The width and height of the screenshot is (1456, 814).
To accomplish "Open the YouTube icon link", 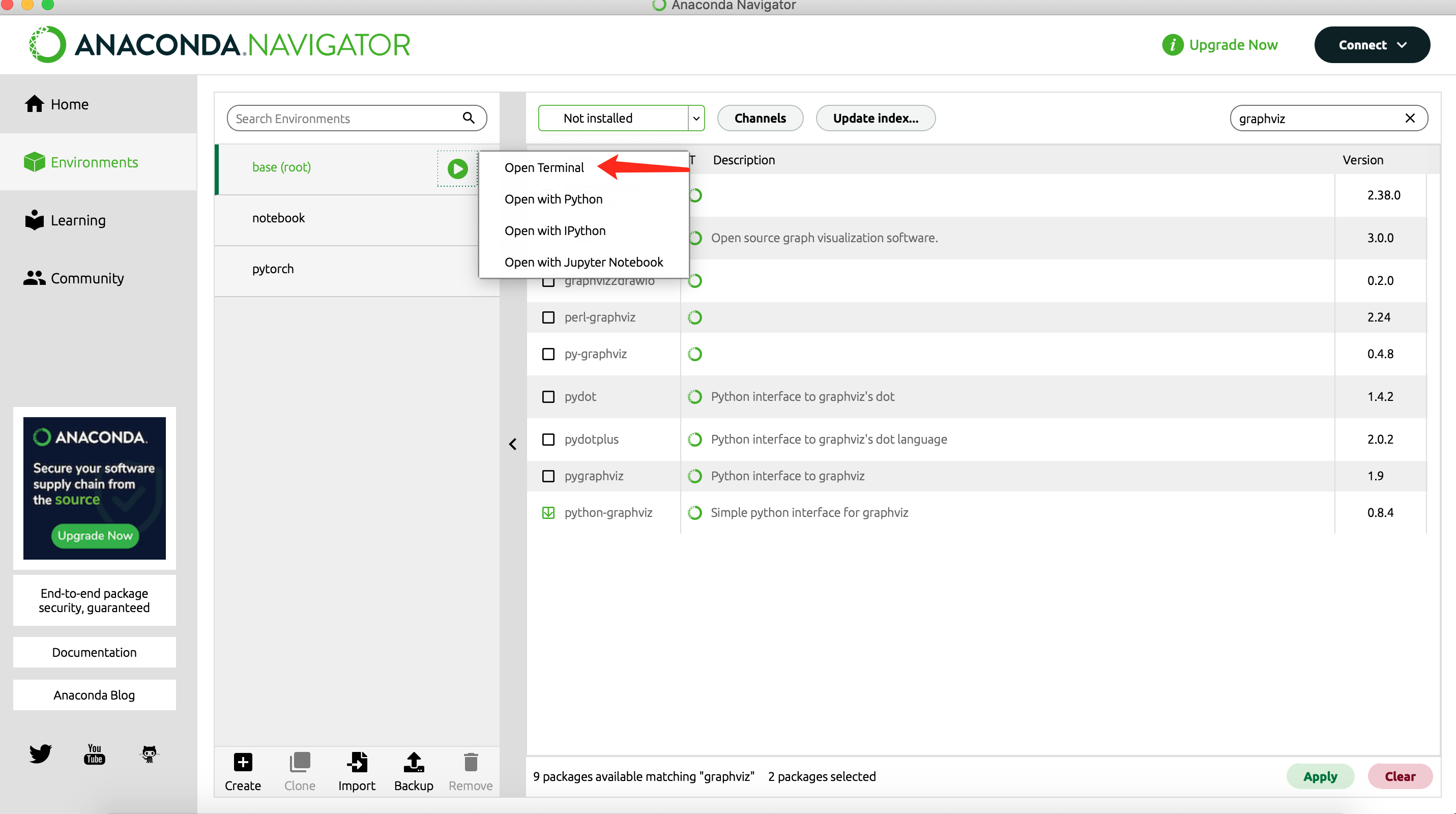I will [95, 753].
